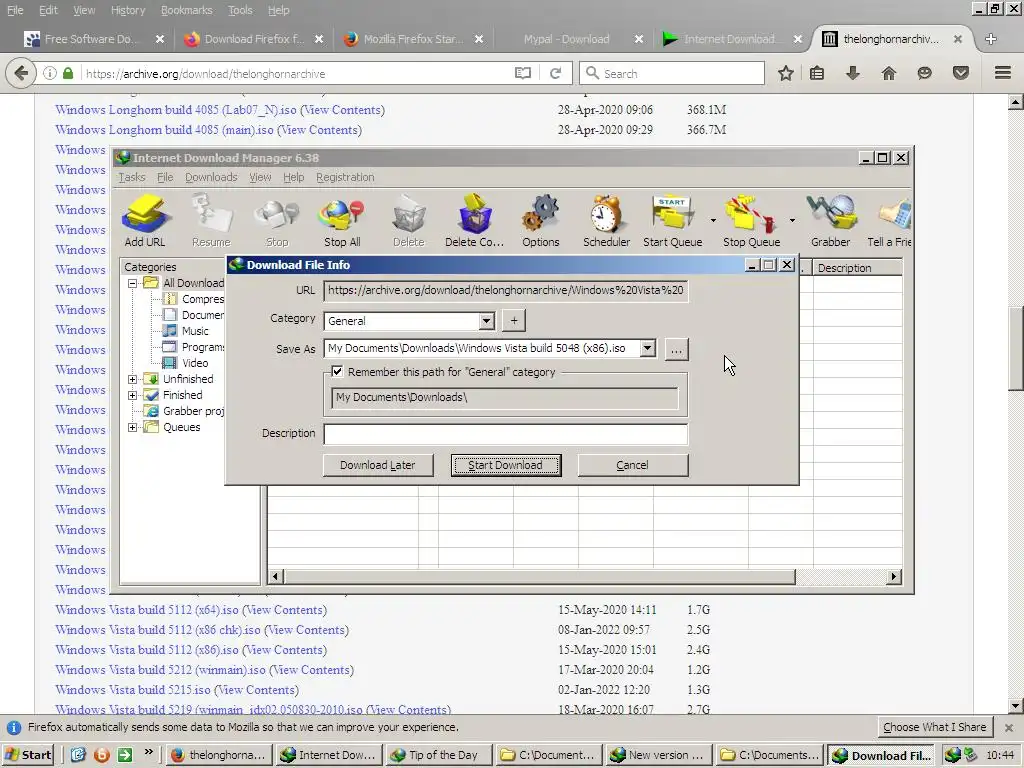Click the Firefox Search box
The height and width of the screenshot is (768, 1024).
point(671,73)
